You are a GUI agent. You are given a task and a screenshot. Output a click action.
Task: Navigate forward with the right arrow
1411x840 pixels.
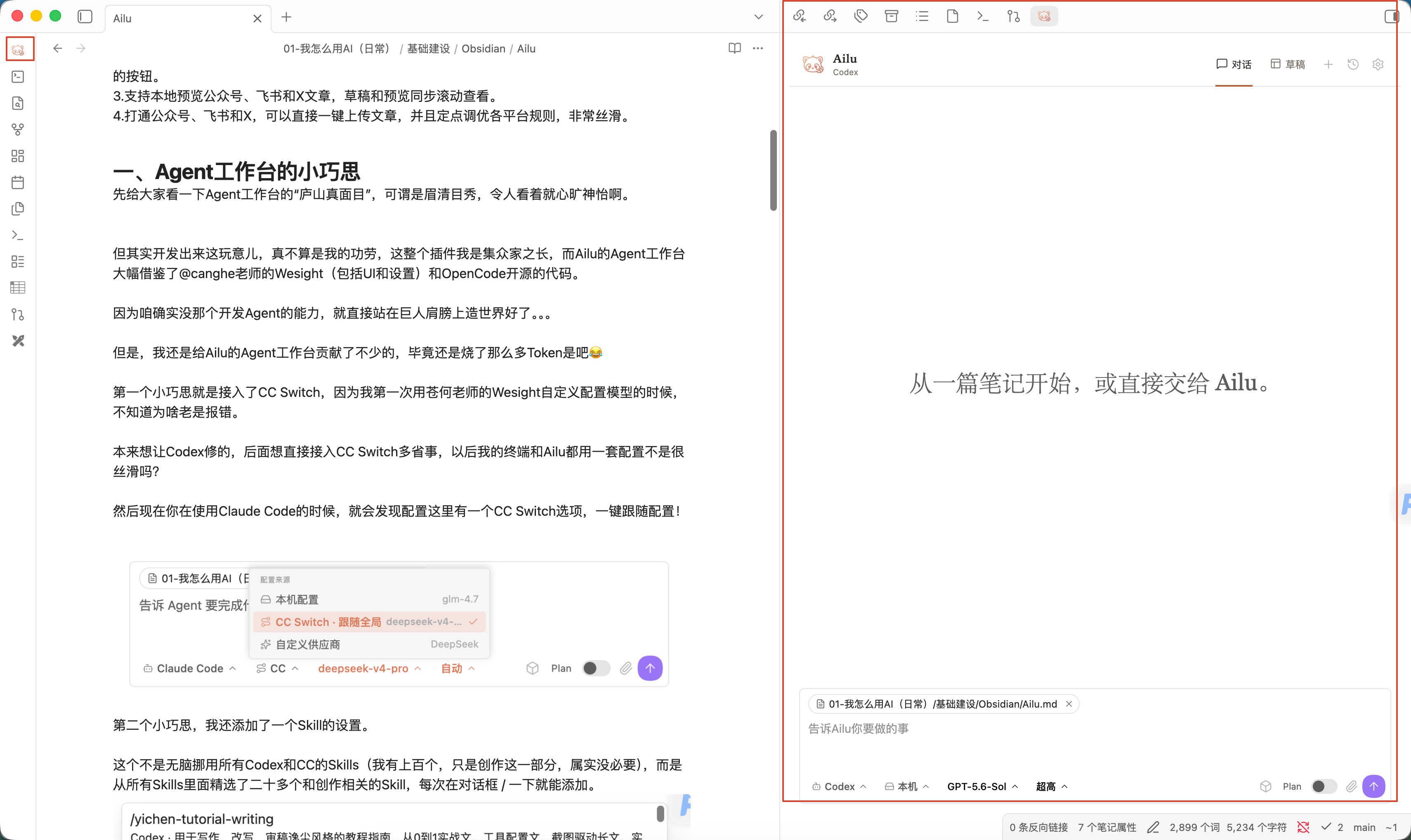pos(81,48)
